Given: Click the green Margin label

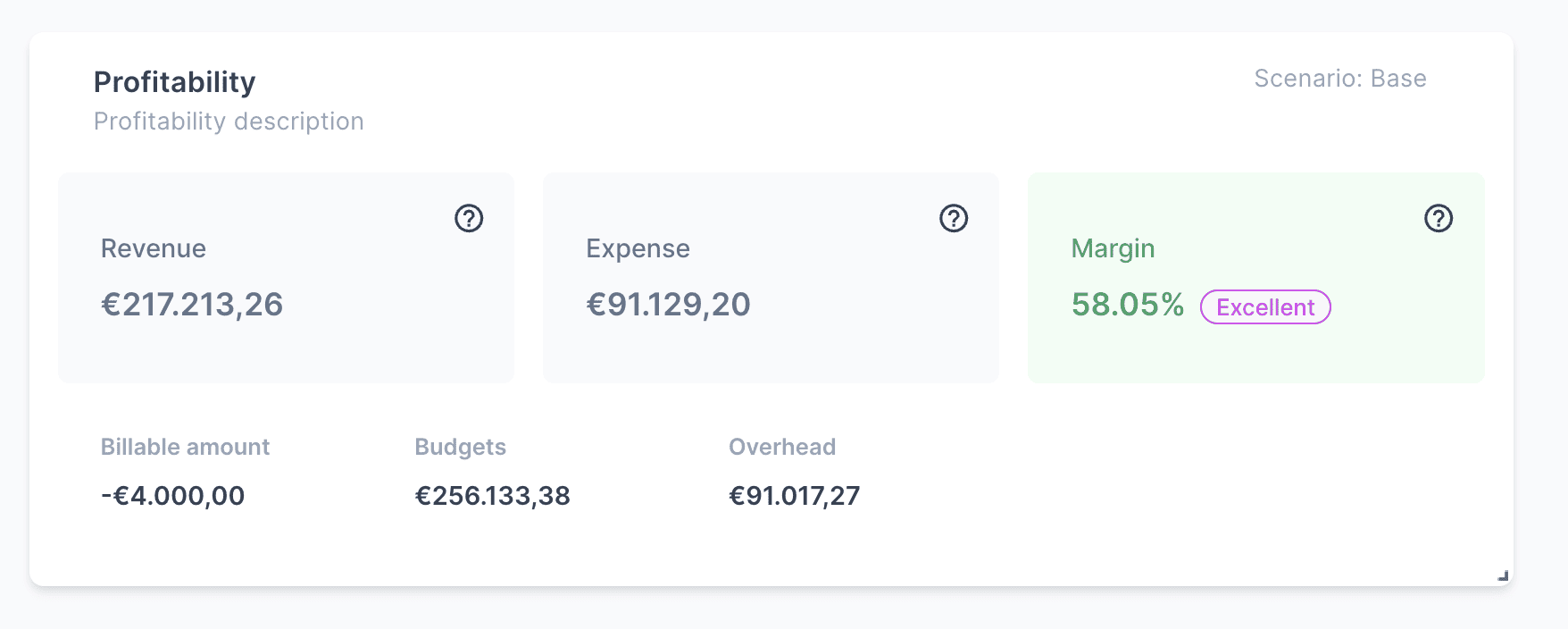Looking at the screenshot, I should click(1113, 248).
